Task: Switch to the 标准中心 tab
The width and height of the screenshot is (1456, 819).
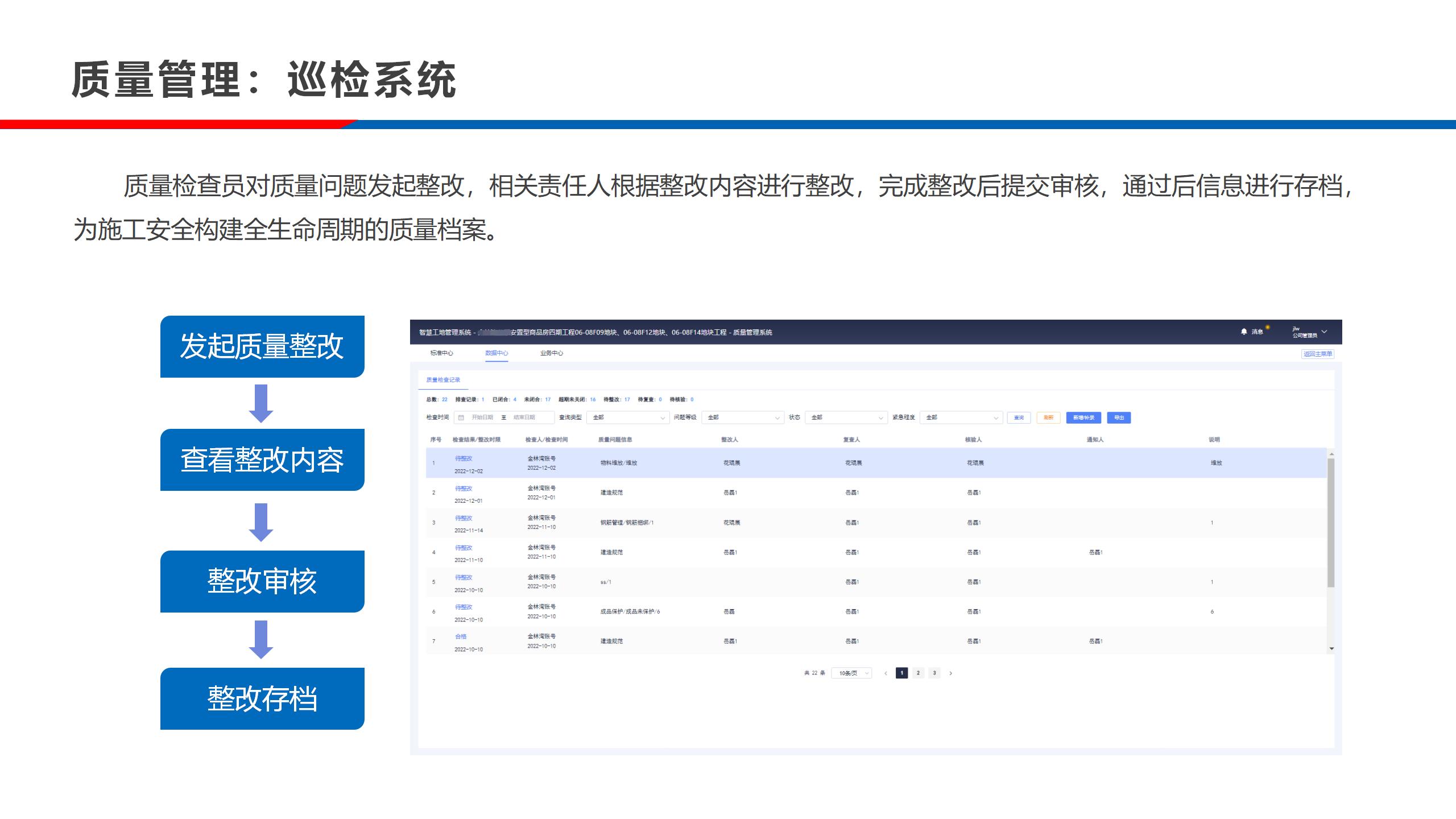Action: (441, 353)
